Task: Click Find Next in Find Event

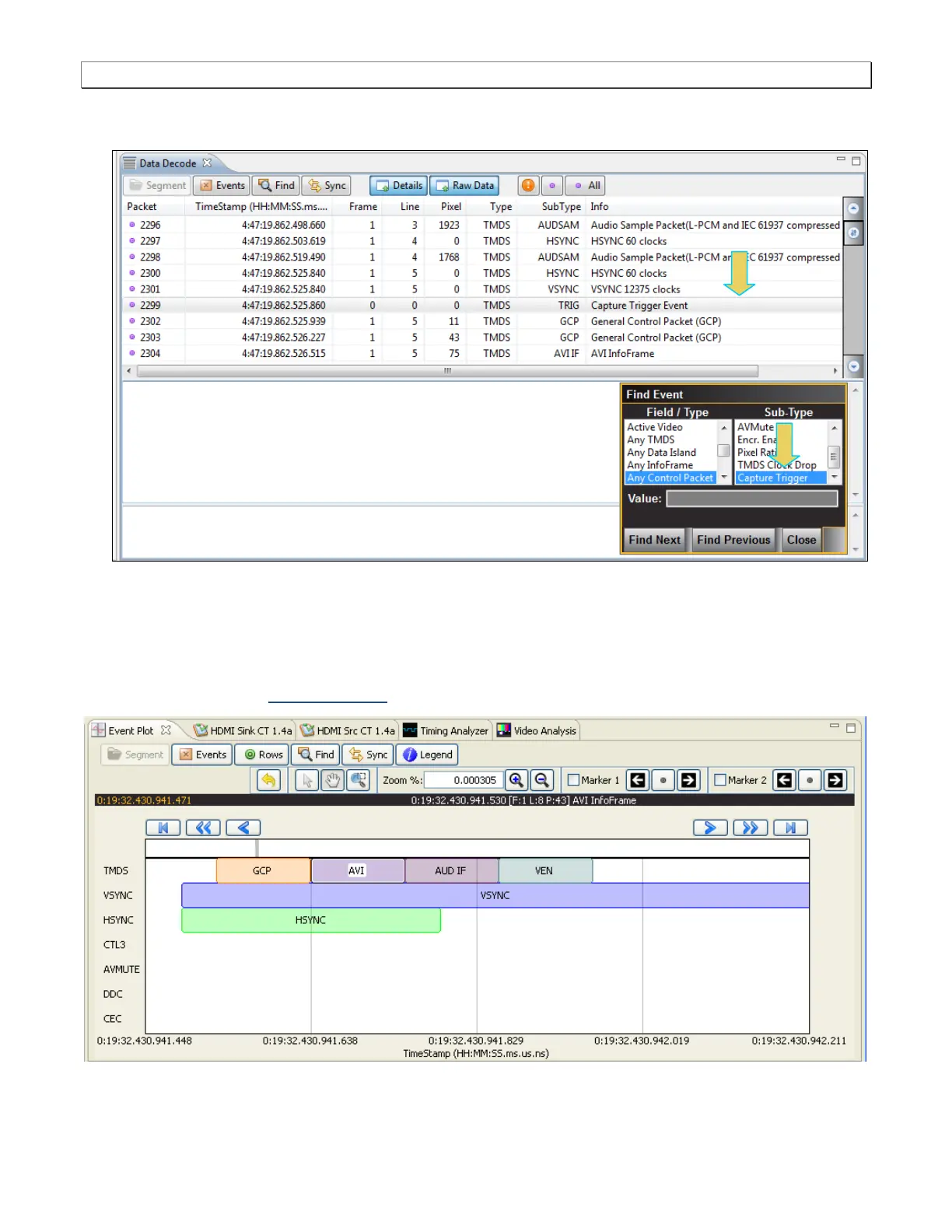Action: tap(654, 540)
